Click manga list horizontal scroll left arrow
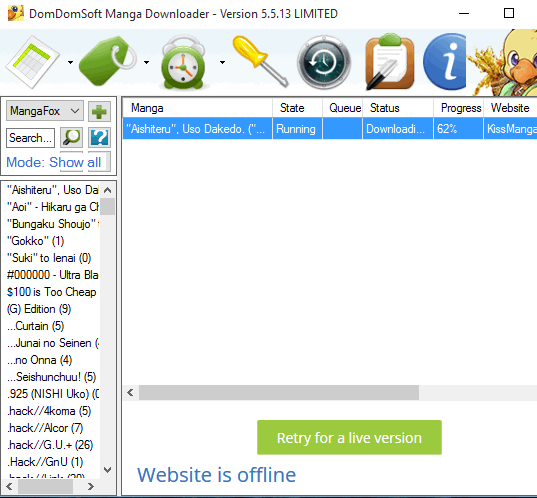The image size is (537, 498). (10, 486)
